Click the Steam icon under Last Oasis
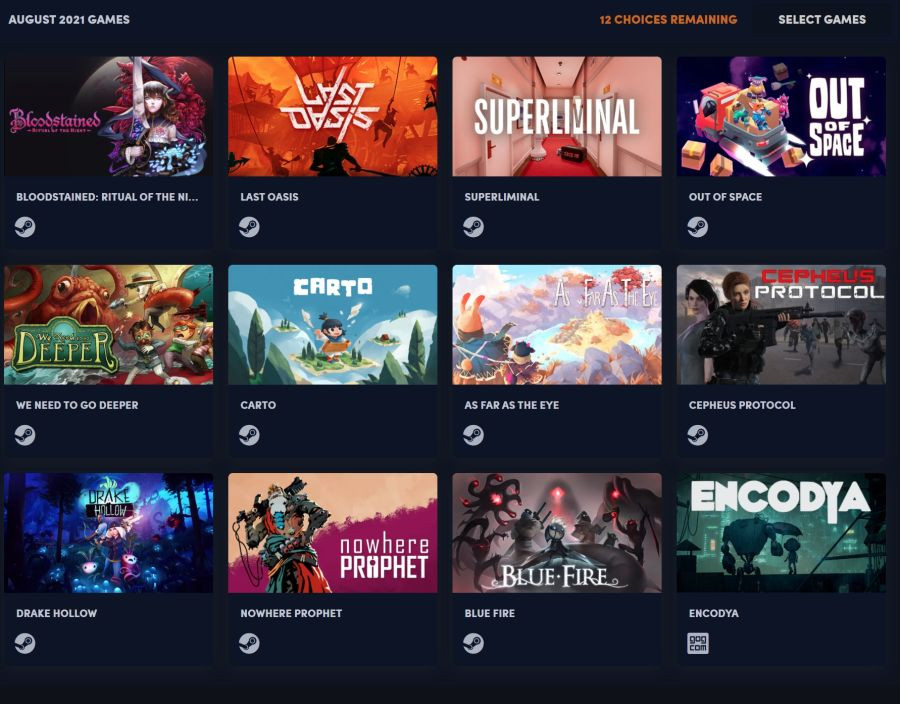900x704 pixels. [249, 227]
